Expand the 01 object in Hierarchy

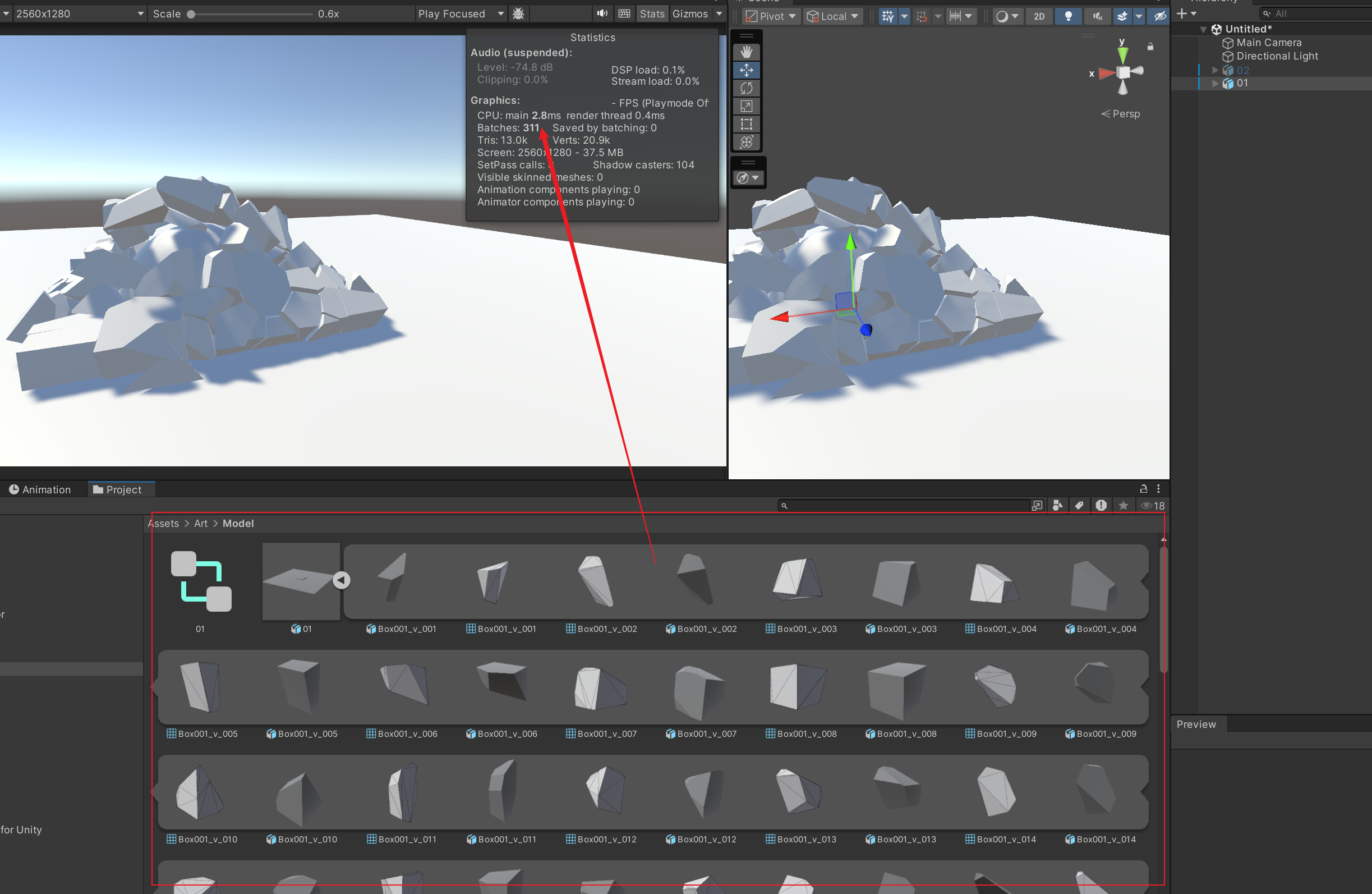pos(1215,84)
